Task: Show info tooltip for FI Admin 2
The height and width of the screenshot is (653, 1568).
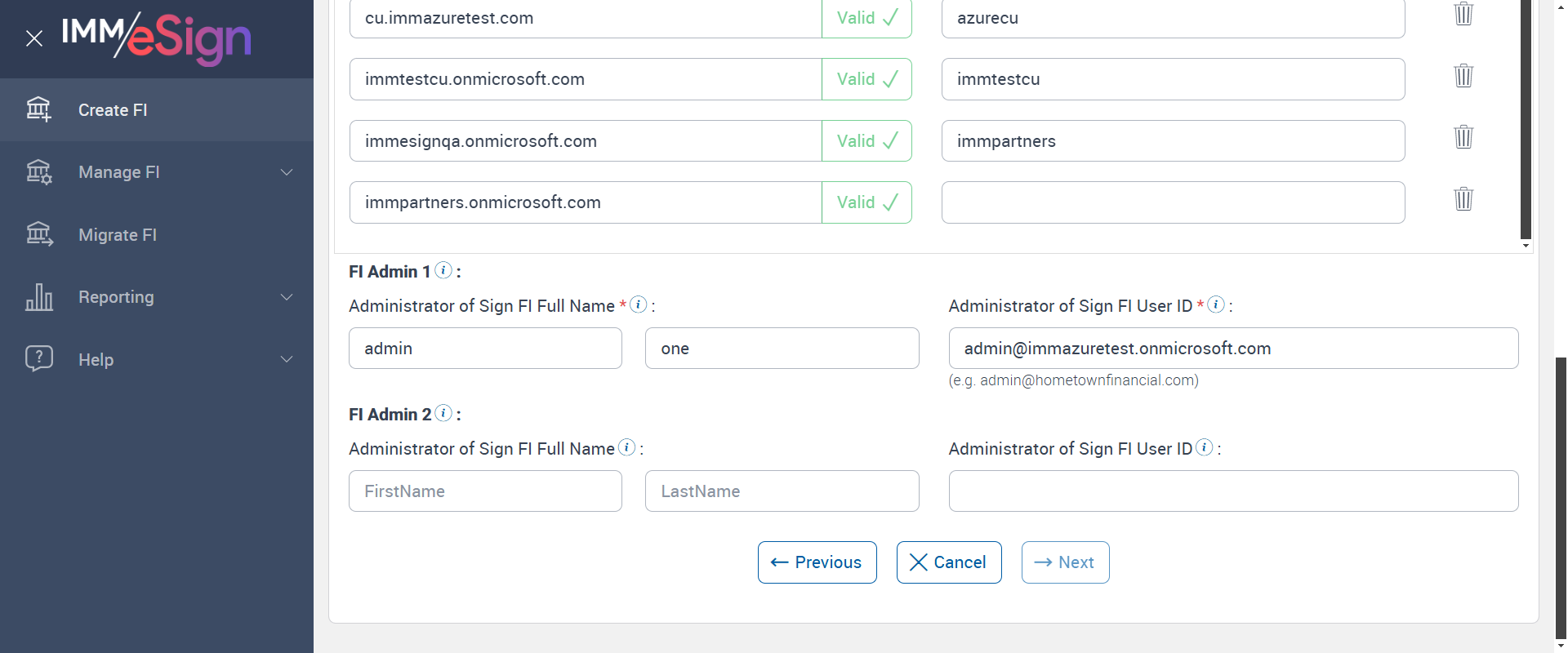Action: click(x=443, y=413)
